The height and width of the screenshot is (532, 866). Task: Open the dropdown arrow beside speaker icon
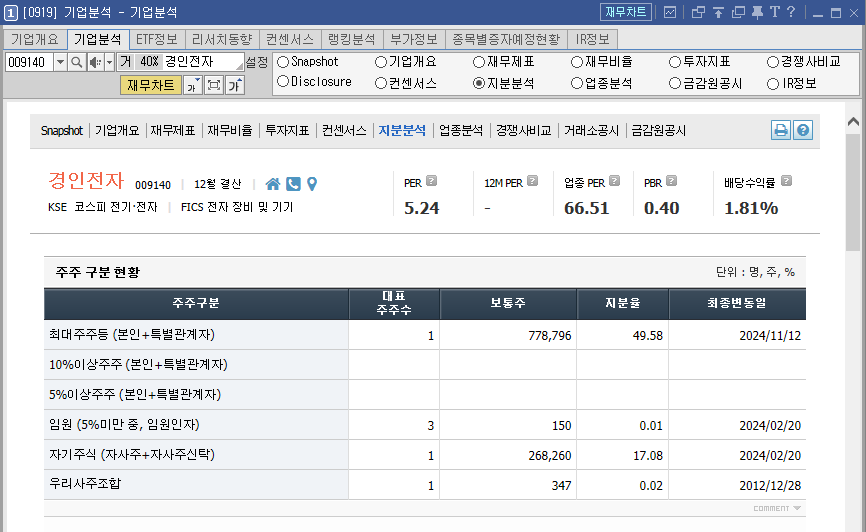(109, 62)
